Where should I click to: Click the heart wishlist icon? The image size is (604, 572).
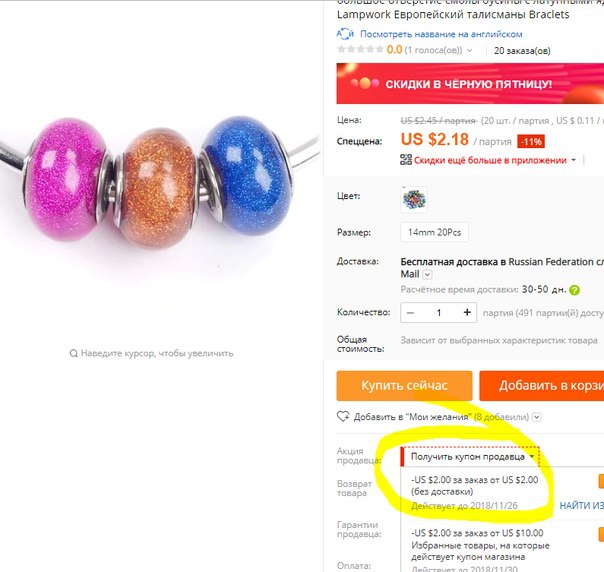343,416
